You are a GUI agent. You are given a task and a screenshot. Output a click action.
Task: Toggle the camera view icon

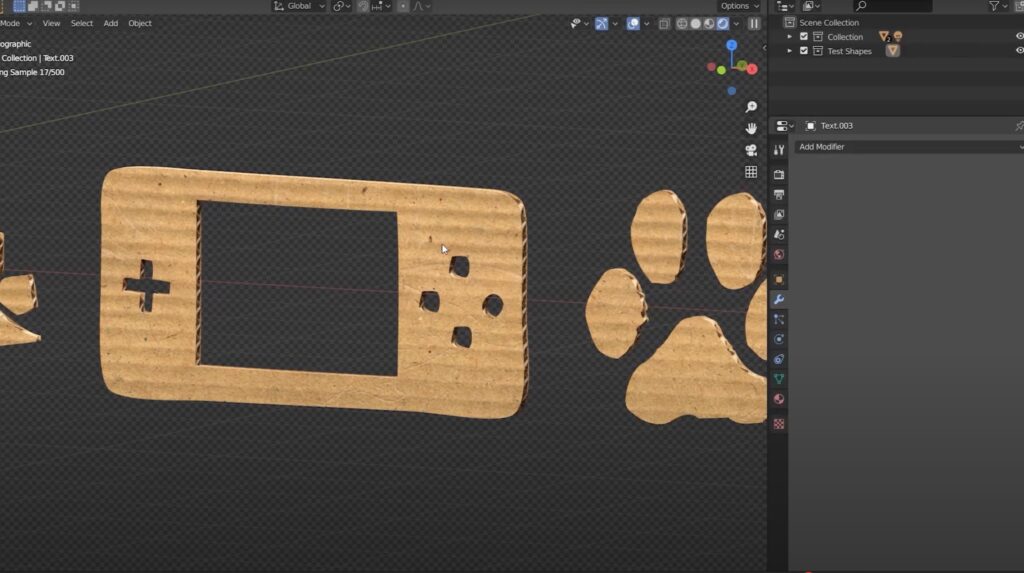tap(751, 150)
